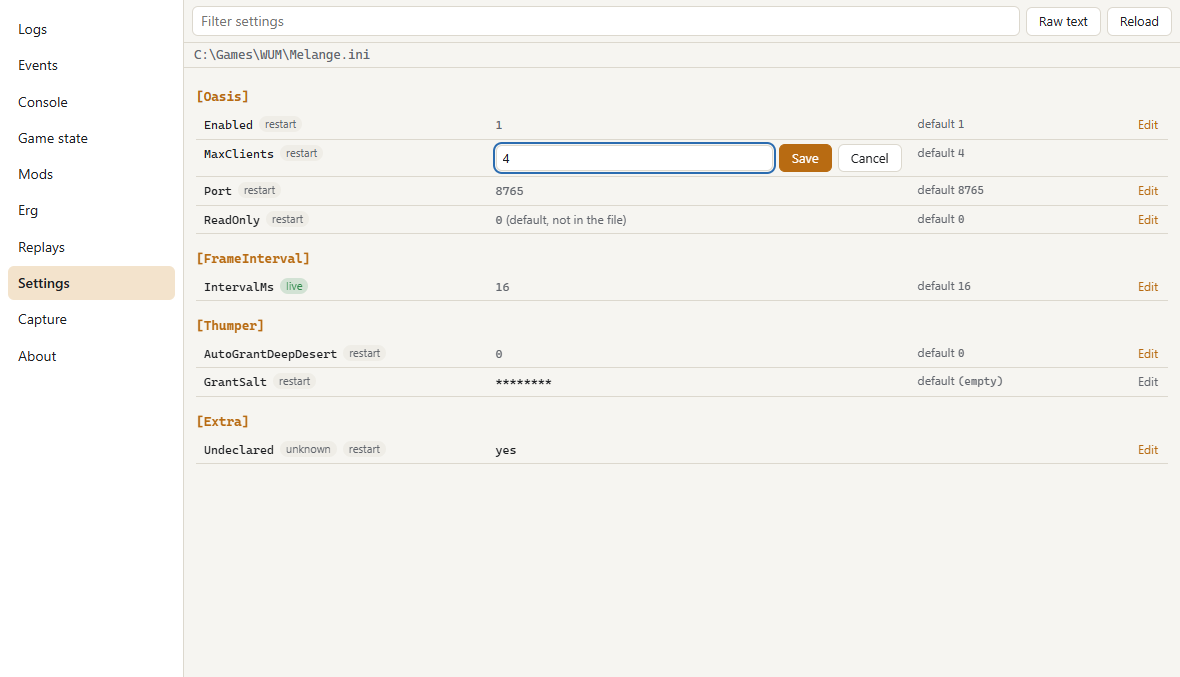Click default 16 text
This screenshot has width=1180, height=677.
[944, 286]
